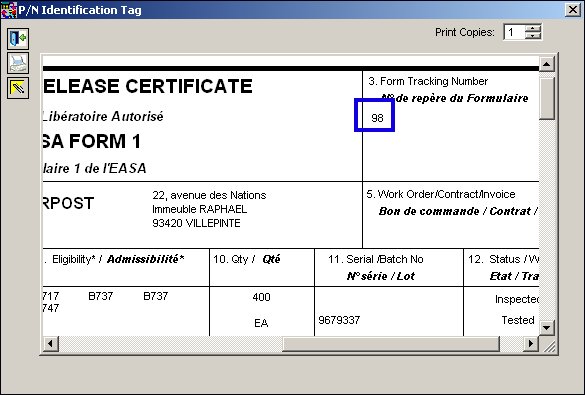
Task: Click the 'RPOST' company name
Action: tap(68, 203)
